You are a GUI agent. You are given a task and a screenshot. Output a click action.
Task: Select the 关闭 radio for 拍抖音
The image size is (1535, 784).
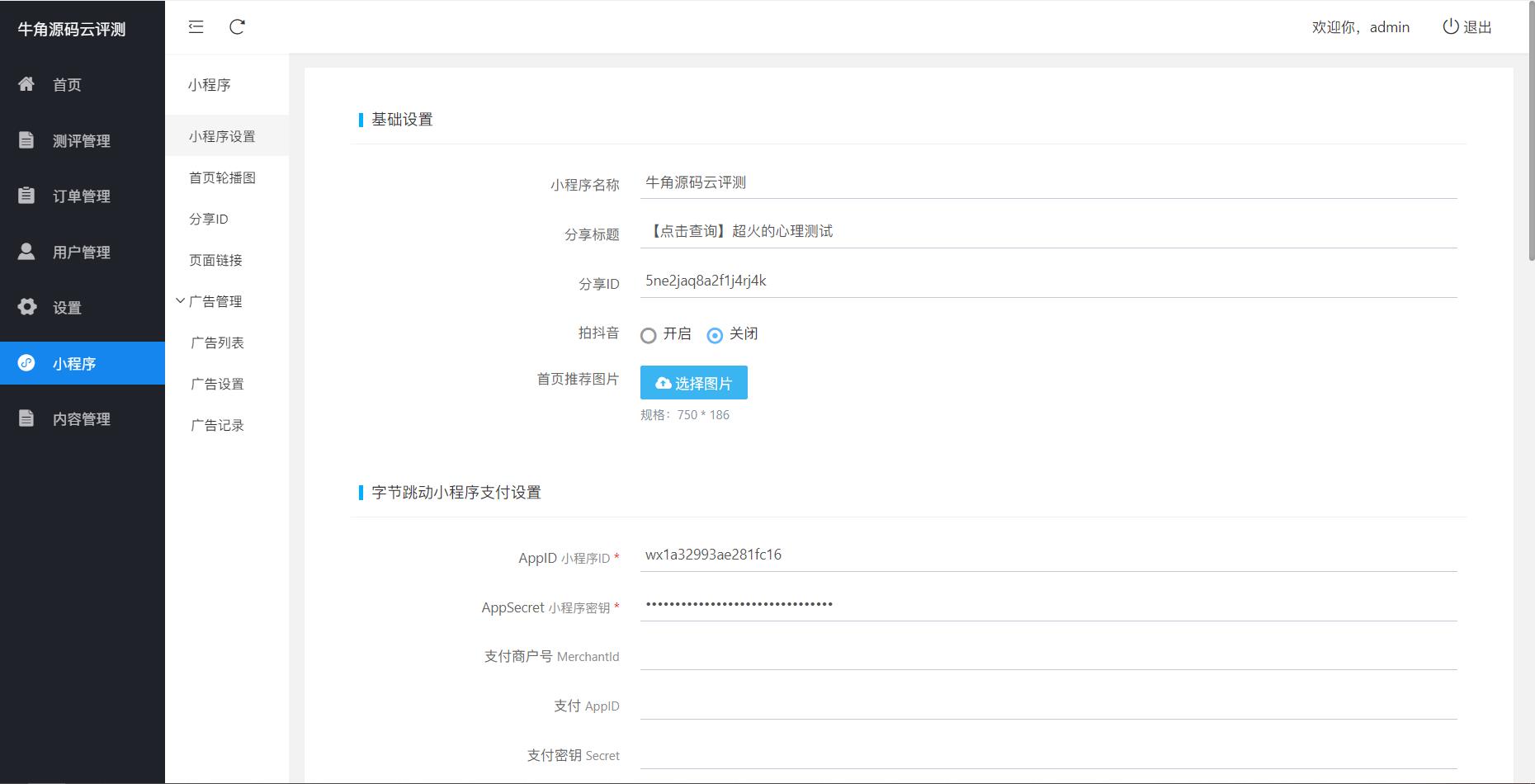coord(715,335)
